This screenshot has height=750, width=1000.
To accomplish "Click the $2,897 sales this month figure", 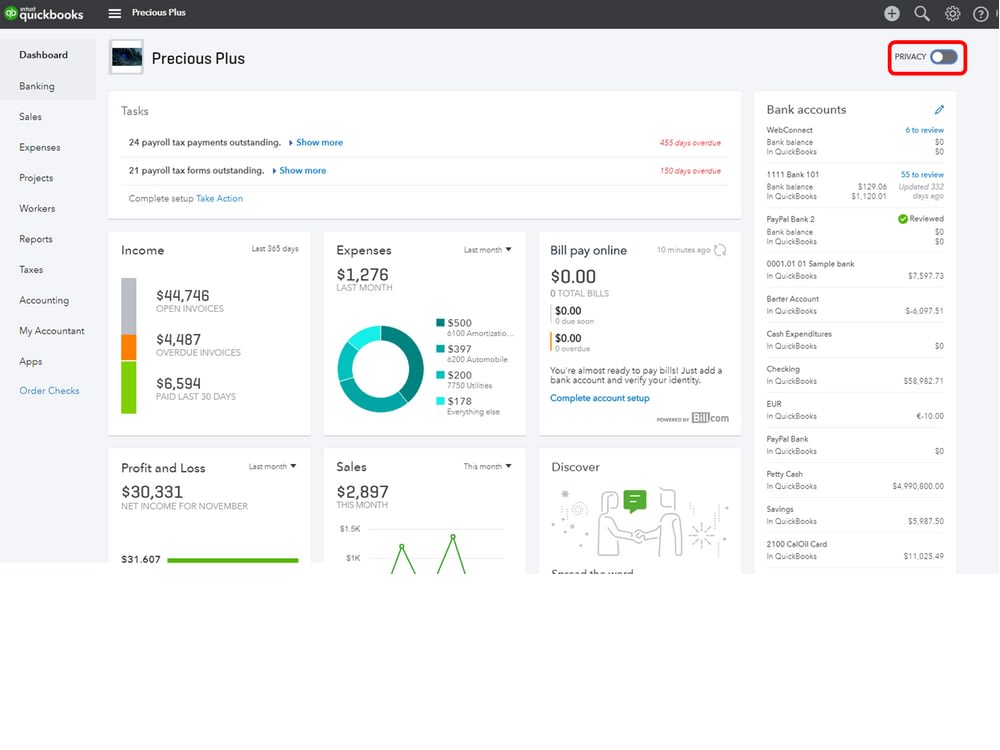I will tap(362, 492).
